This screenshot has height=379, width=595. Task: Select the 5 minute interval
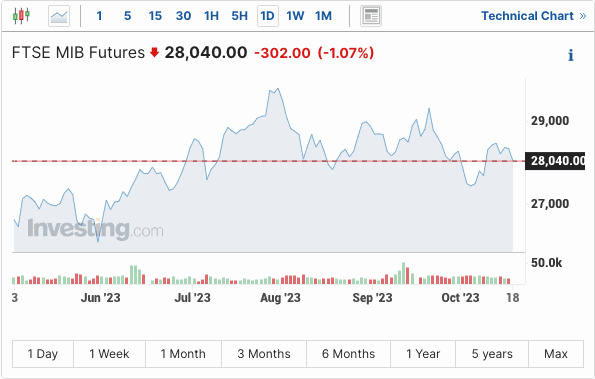click(x=128, y=16)
